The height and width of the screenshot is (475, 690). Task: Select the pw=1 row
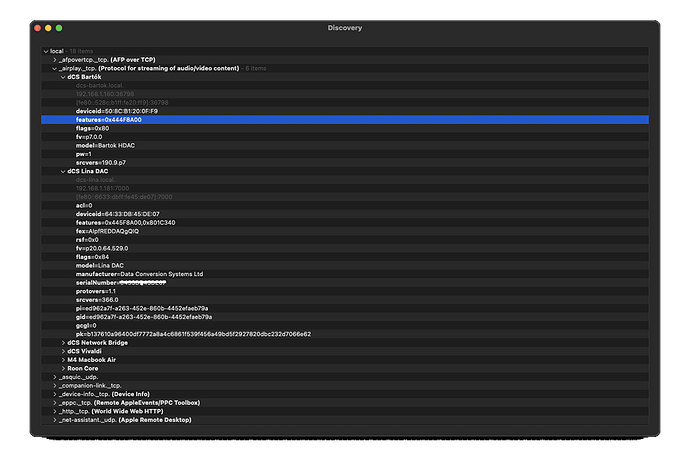tap(345, 154)
